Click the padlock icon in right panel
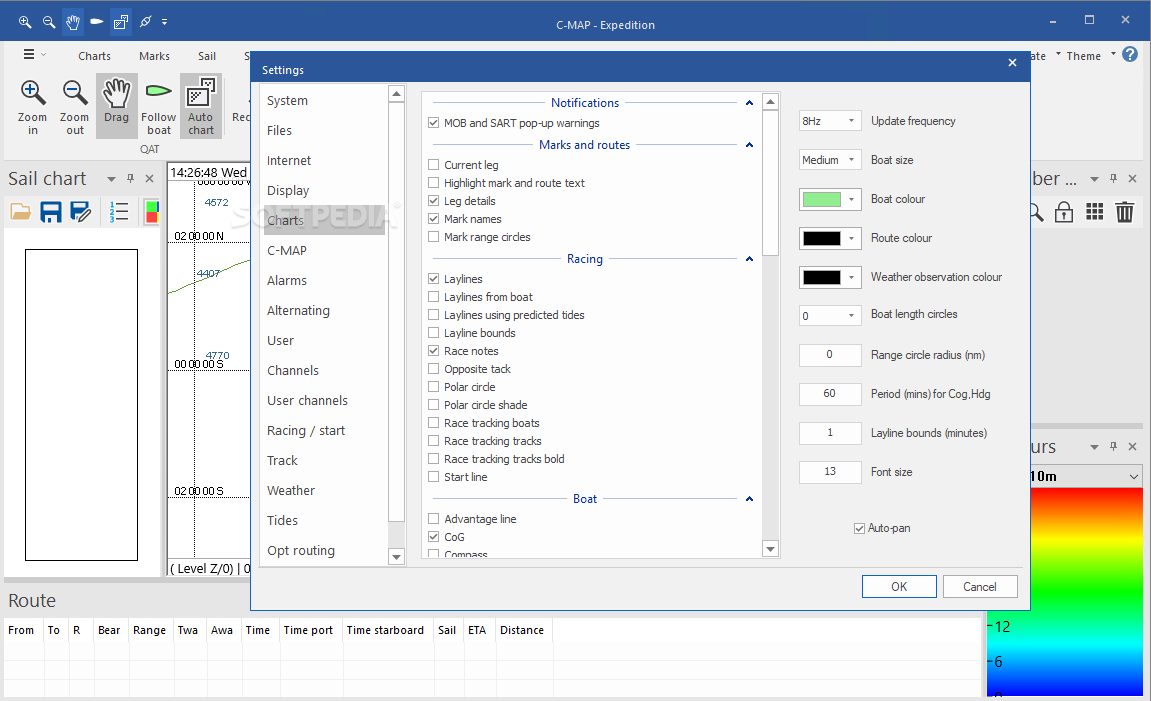This screenshot has width=1151, height=701. tap(1064, 212)
